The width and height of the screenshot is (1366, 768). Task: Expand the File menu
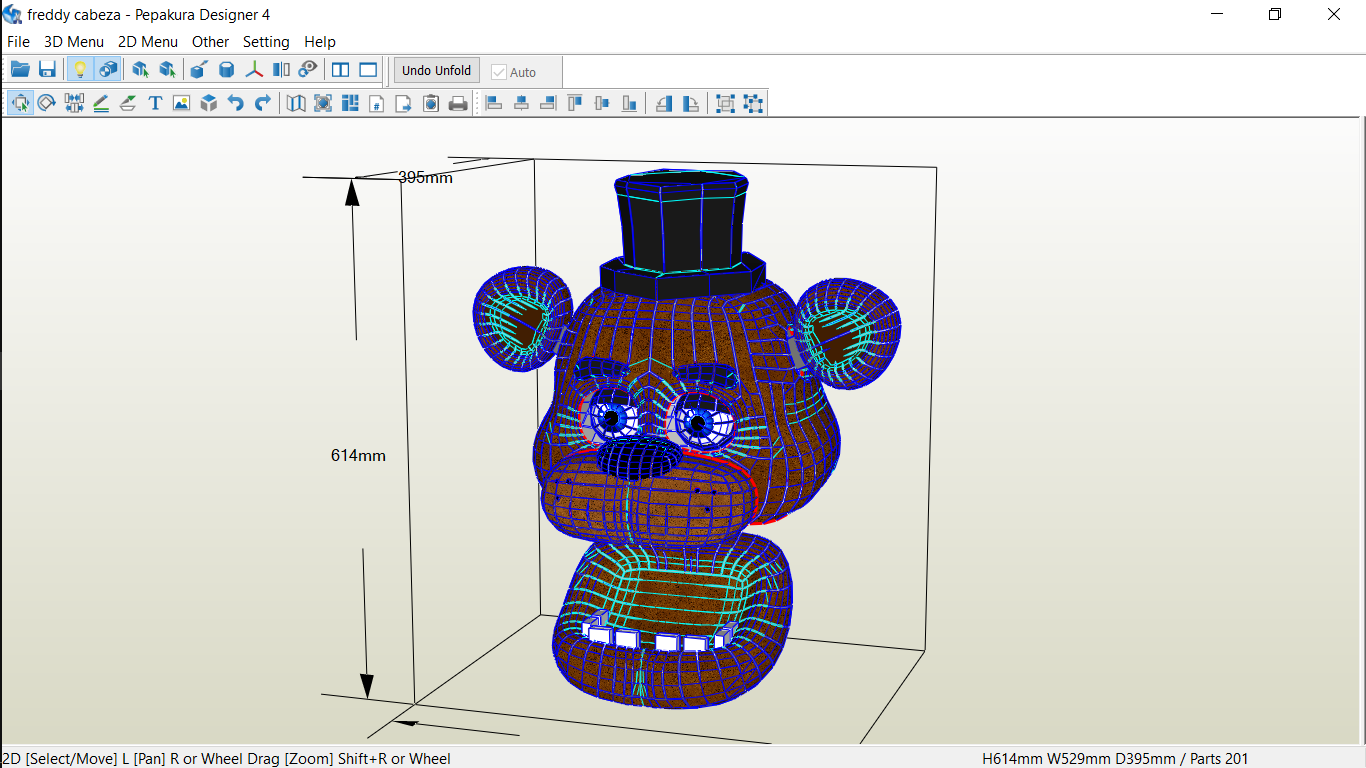(18, 42)
